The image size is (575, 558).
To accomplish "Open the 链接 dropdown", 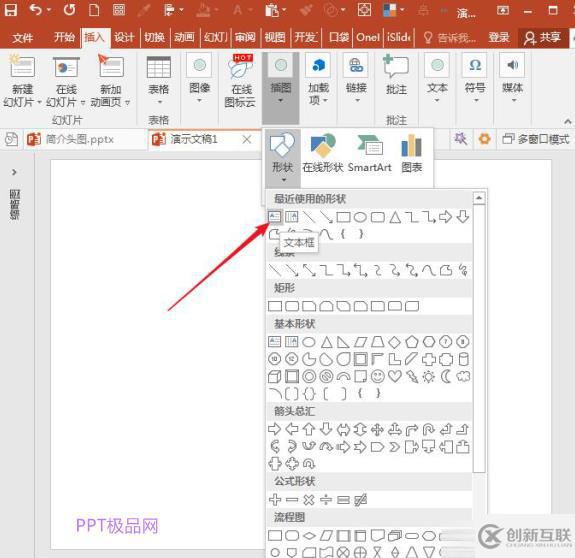I will (x=356, y=78).
